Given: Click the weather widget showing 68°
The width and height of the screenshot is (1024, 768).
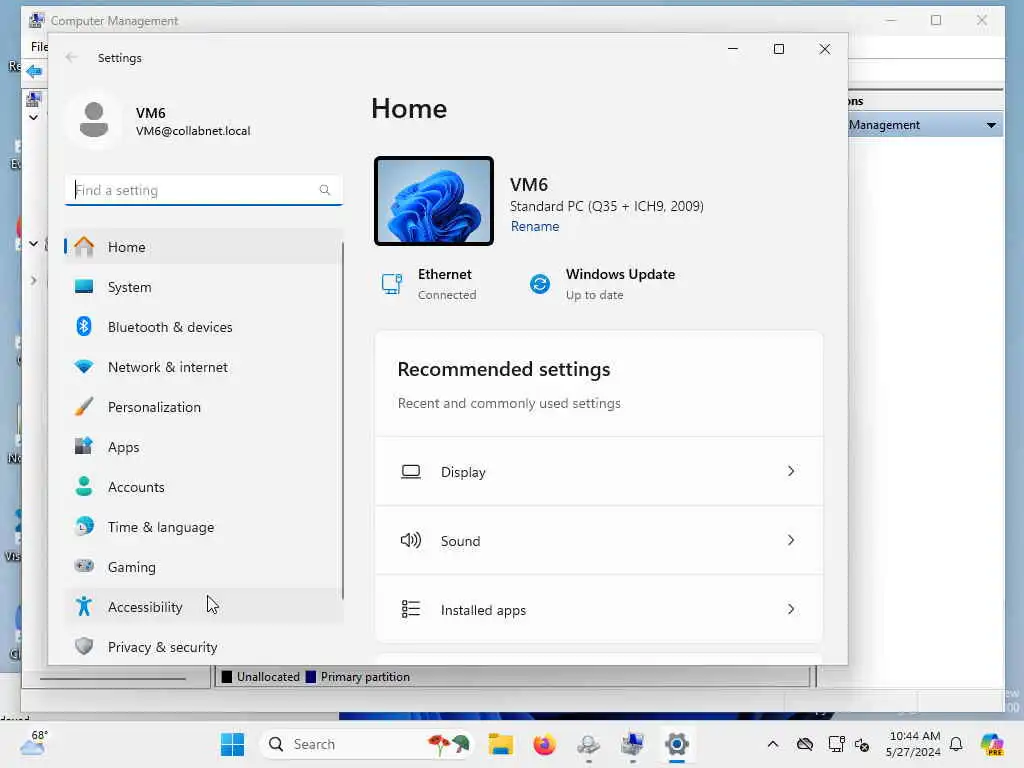Looking at the screenshot, I should coord(33,744).
